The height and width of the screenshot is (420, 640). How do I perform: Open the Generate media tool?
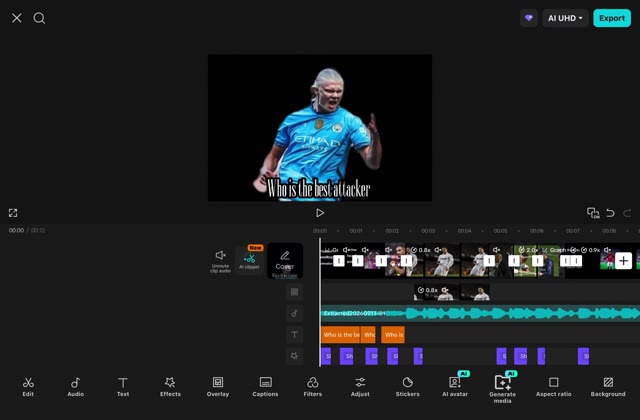tap(502, 389)
